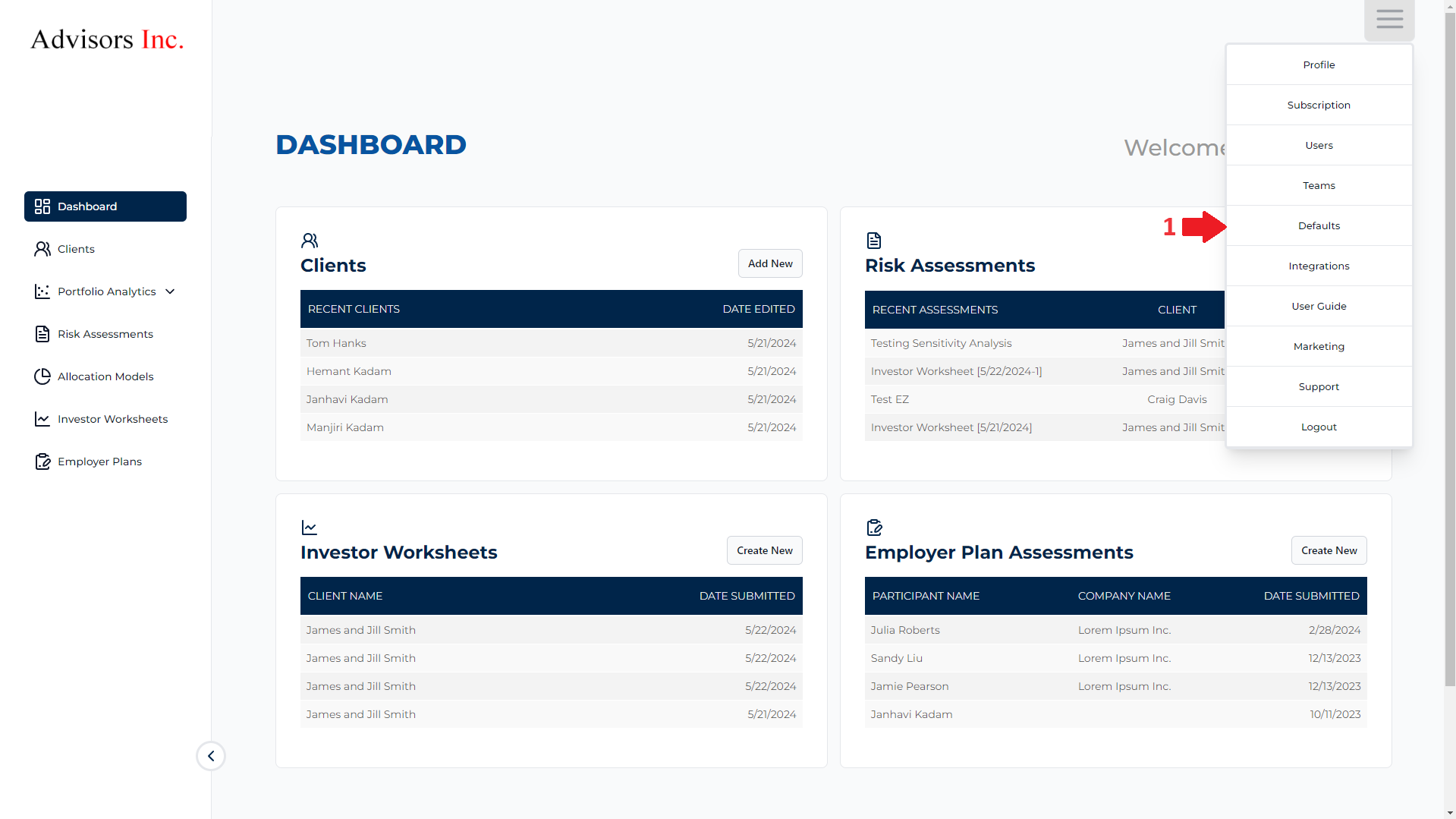Open Tom Hanks in recent clients
Image resolution: width=1456 pixels, height=819 pixels.
(336, 343)
